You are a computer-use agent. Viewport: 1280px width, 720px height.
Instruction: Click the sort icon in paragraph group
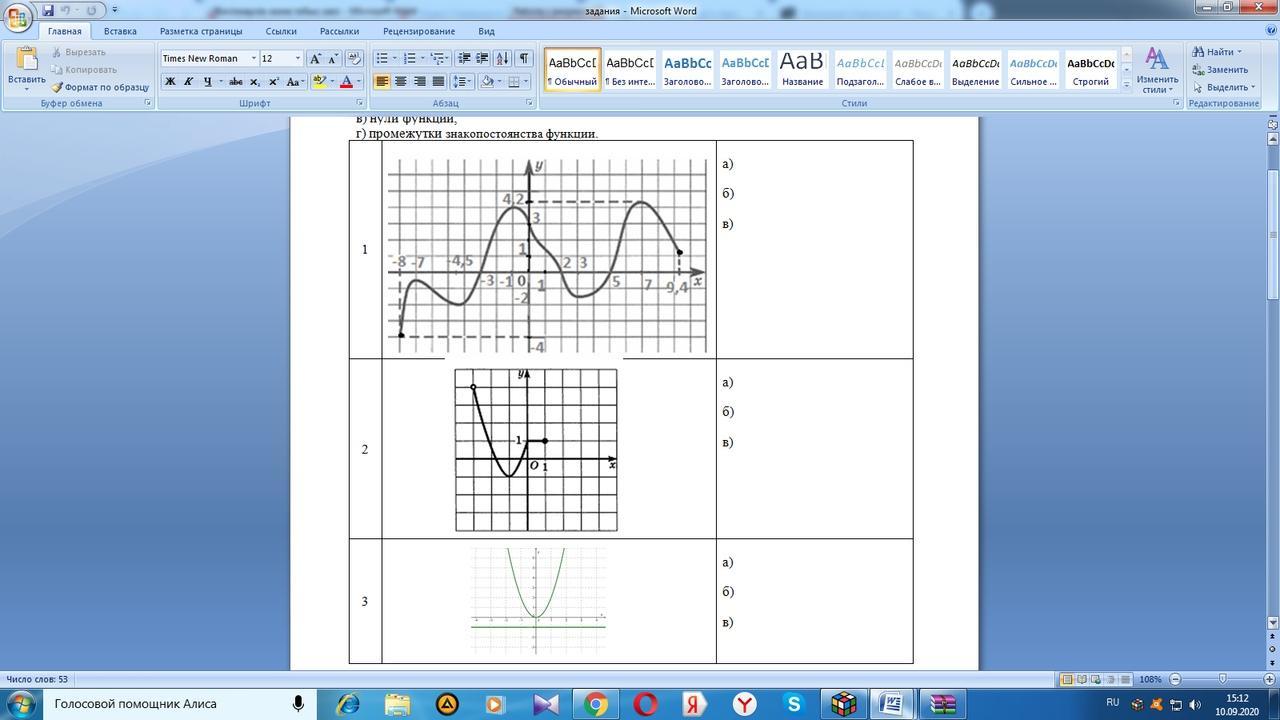tap(502, 59)
